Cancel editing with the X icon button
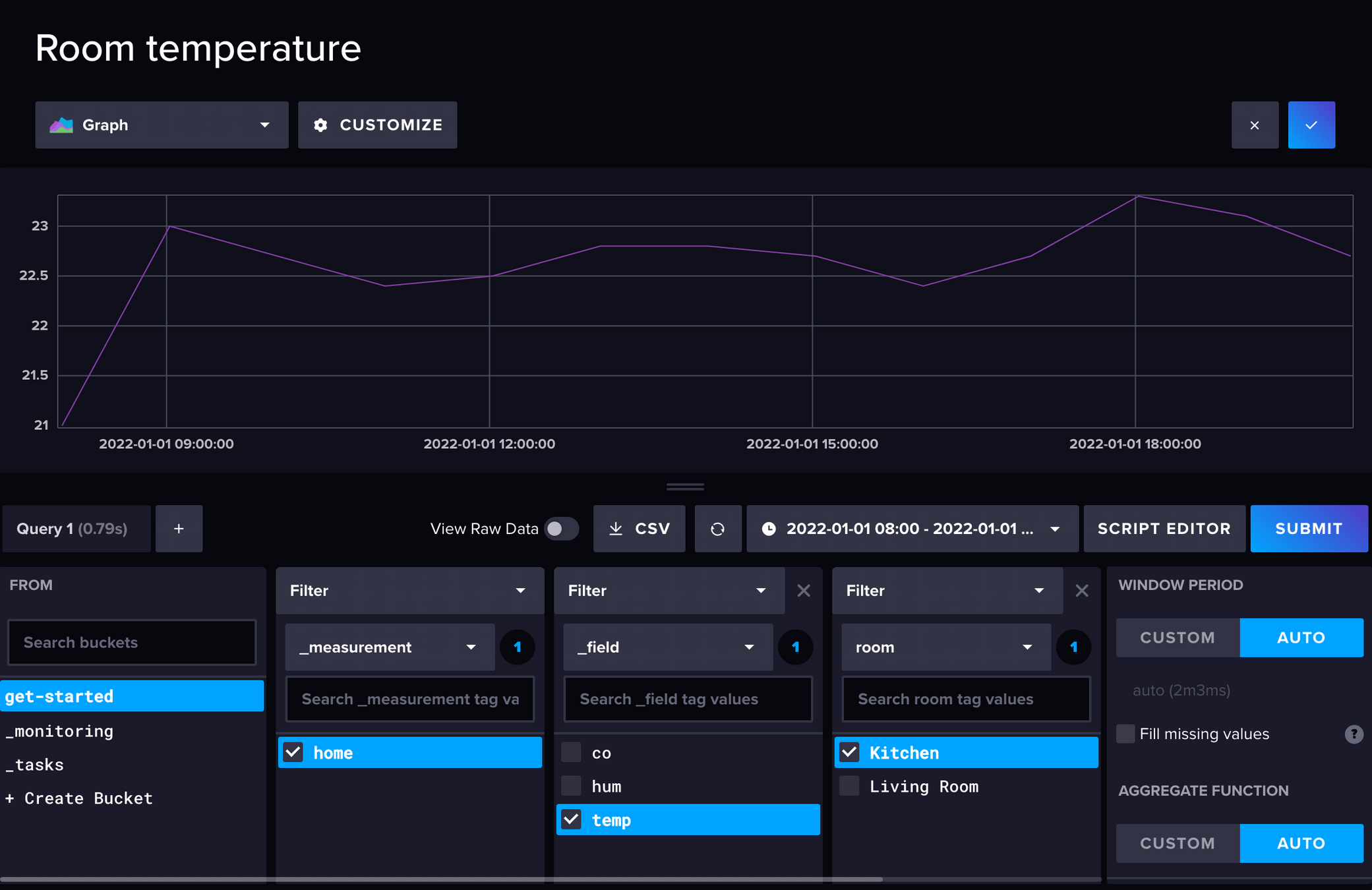The width and height of the screenshot is (1372, 890). [x=1254, y=125]
